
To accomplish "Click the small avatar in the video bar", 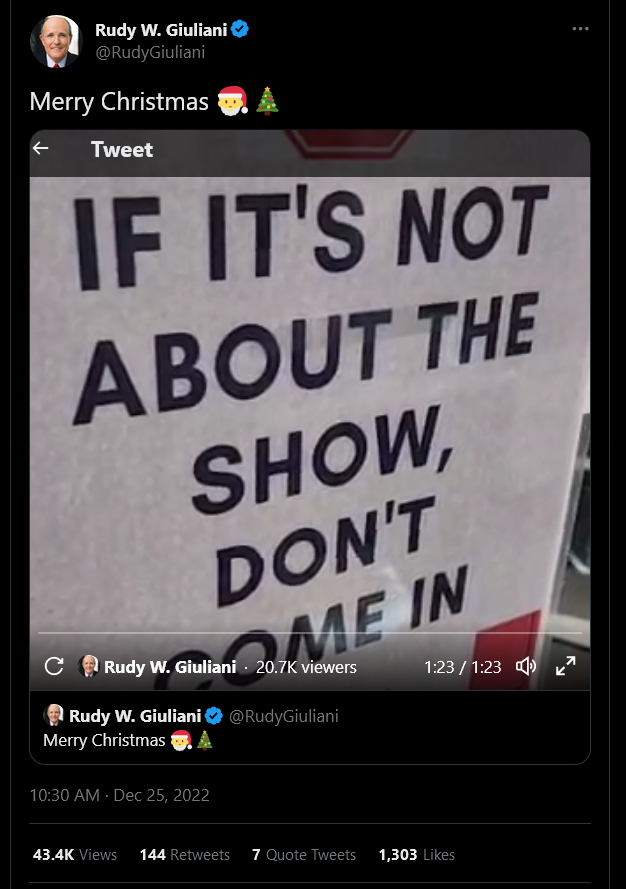I will [88, 666].
